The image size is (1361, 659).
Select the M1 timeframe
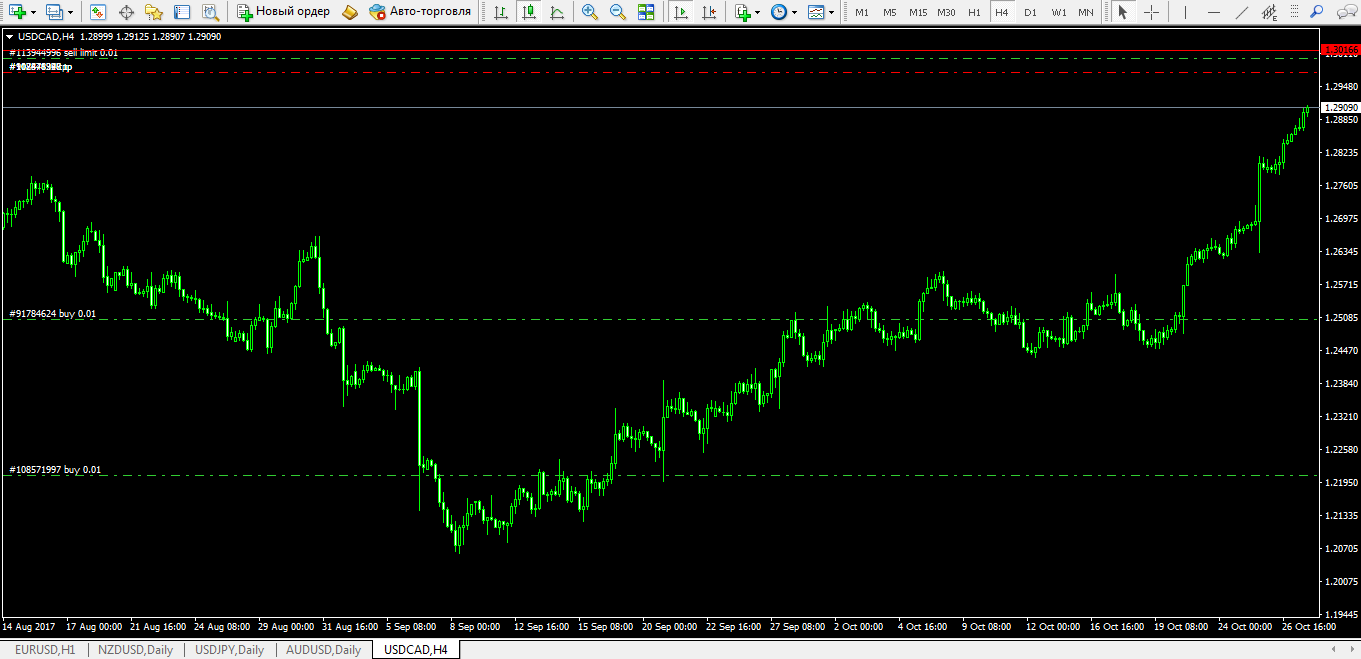click(x=862, y=12)
